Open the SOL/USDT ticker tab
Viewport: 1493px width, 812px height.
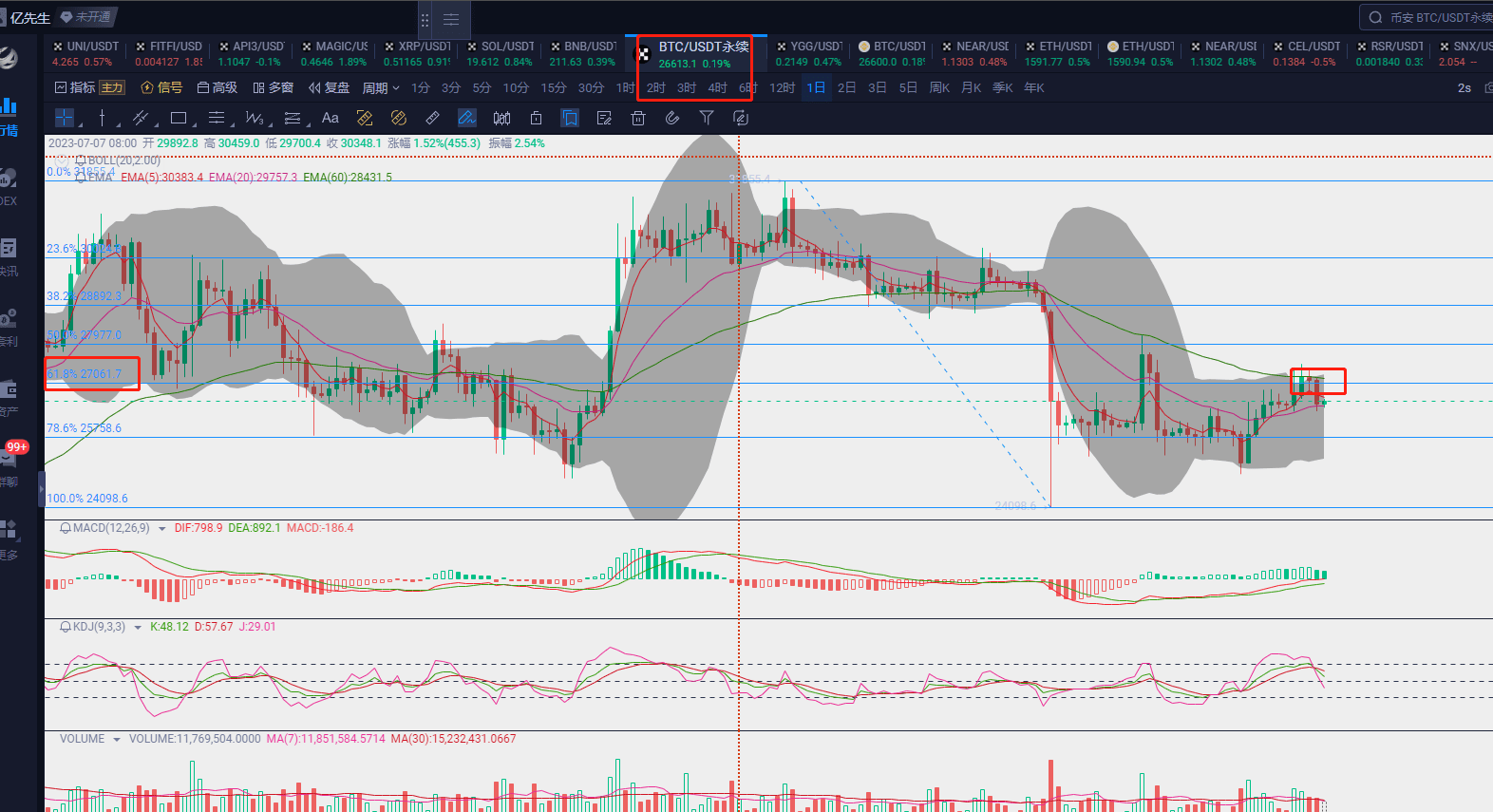(500, 53)
